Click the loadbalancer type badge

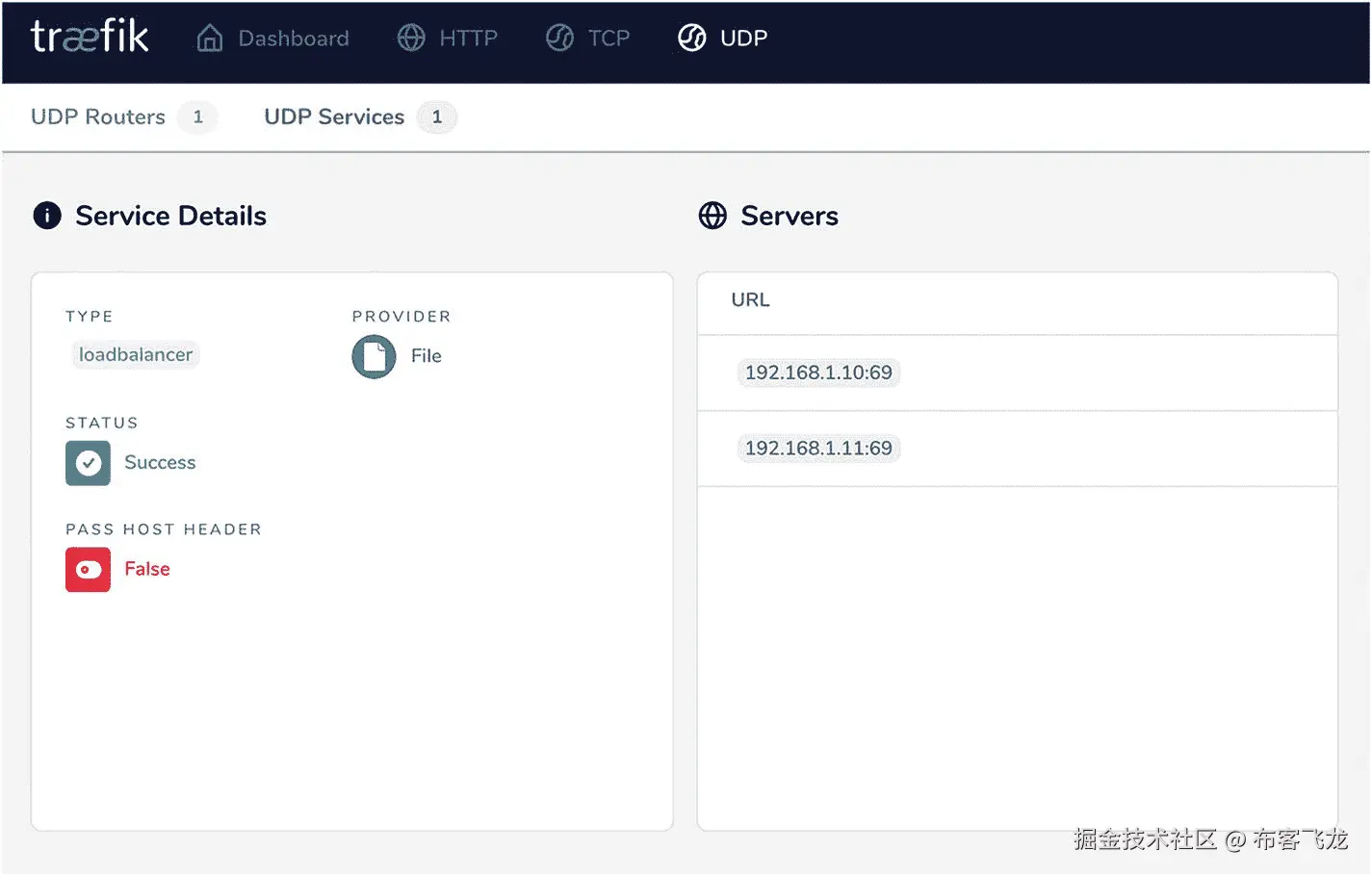(x=136, y=355)
